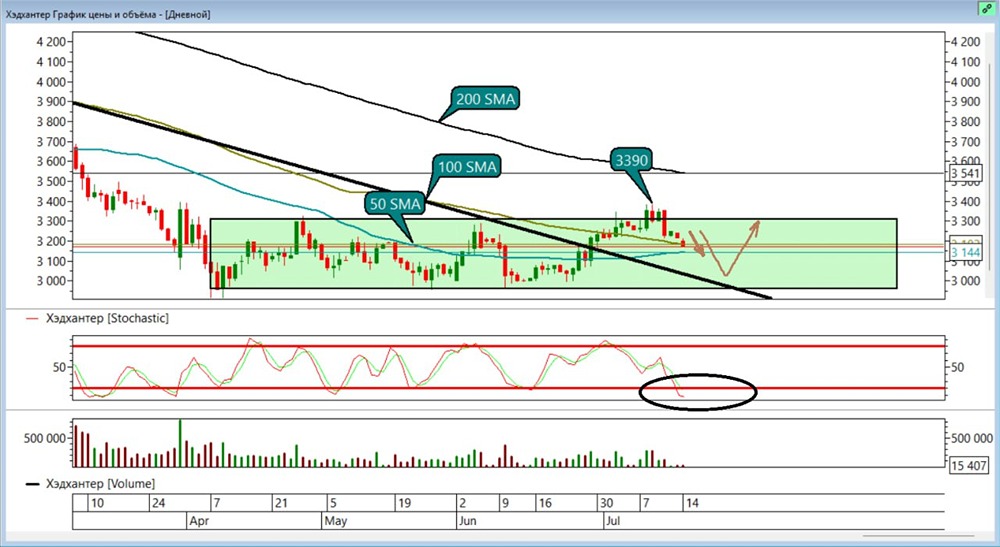Click the 15 407 volume value tag

pos(969,465)
